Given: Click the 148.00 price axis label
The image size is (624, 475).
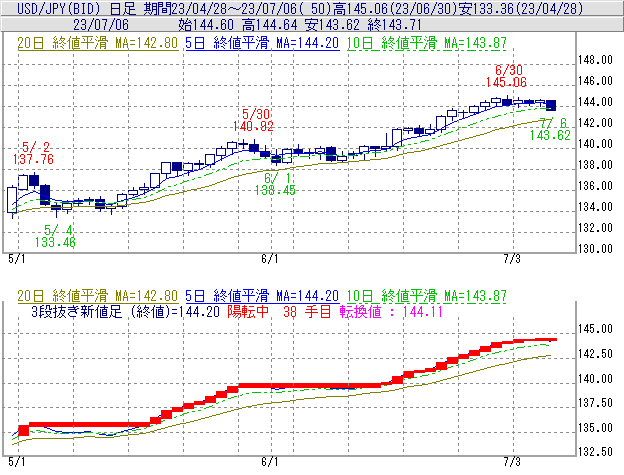Looking at the screenshot, I should click(595, 60).
